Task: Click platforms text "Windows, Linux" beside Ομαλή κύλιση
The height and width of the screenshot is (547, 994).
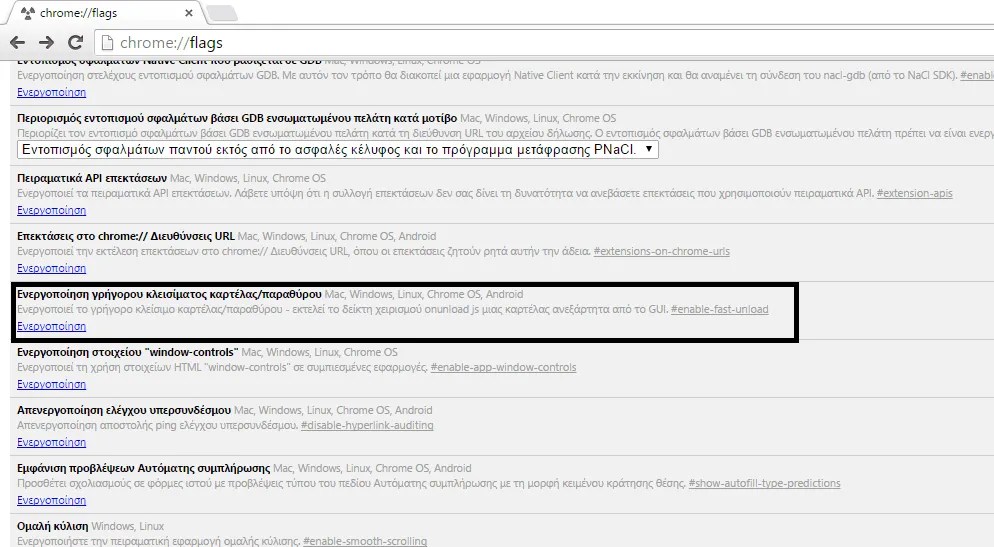Action: [127, 526]
